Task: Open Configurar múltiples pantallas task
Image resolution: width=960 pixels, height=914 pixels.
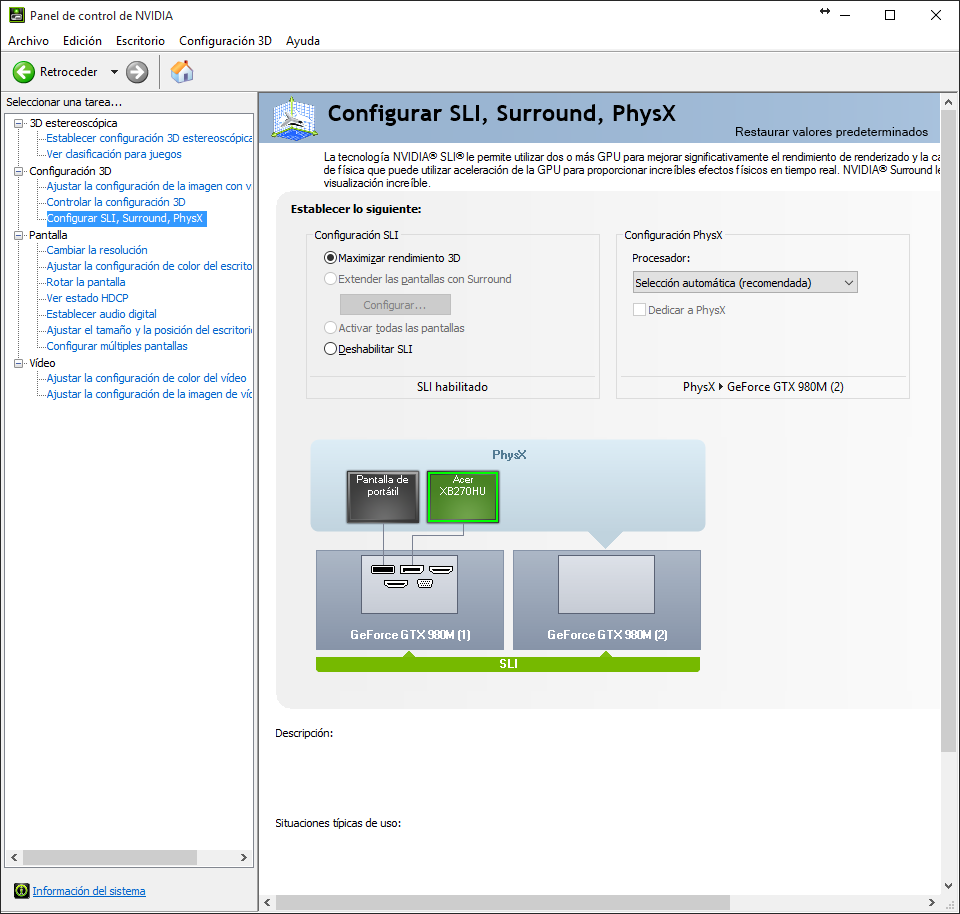Action: 117,346
